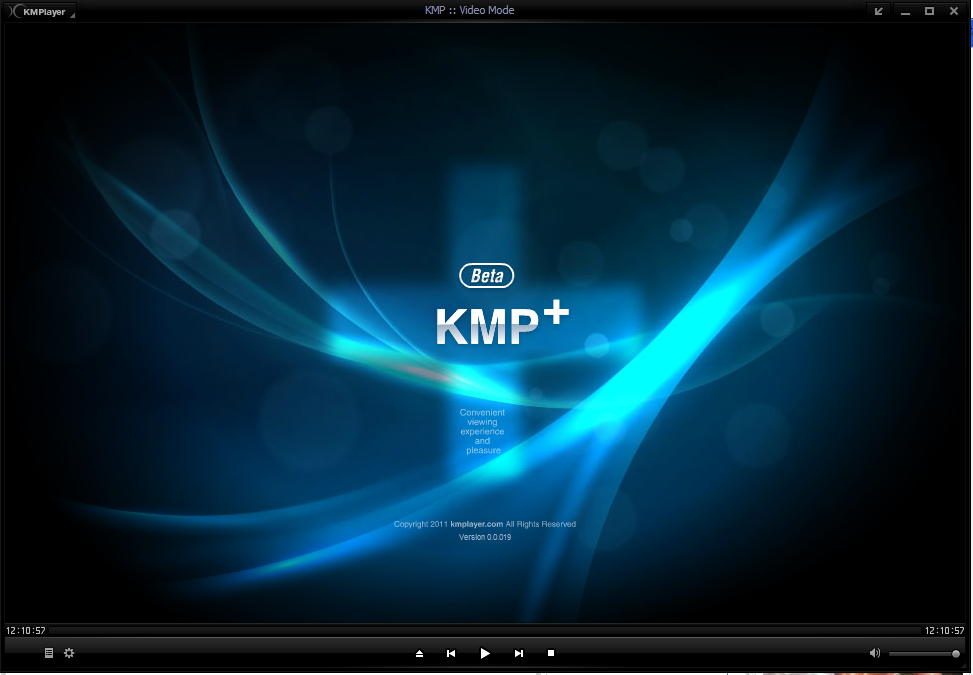Screen dimensions: 973x675
Task: Click the volume slider handle
Action: [956, 653]
